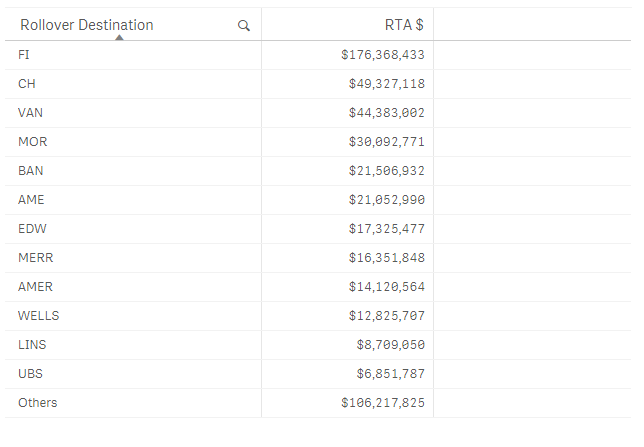Open search for Rollover Destination column
The height and width of the screenshot is (447, 644).
(244, 26)
